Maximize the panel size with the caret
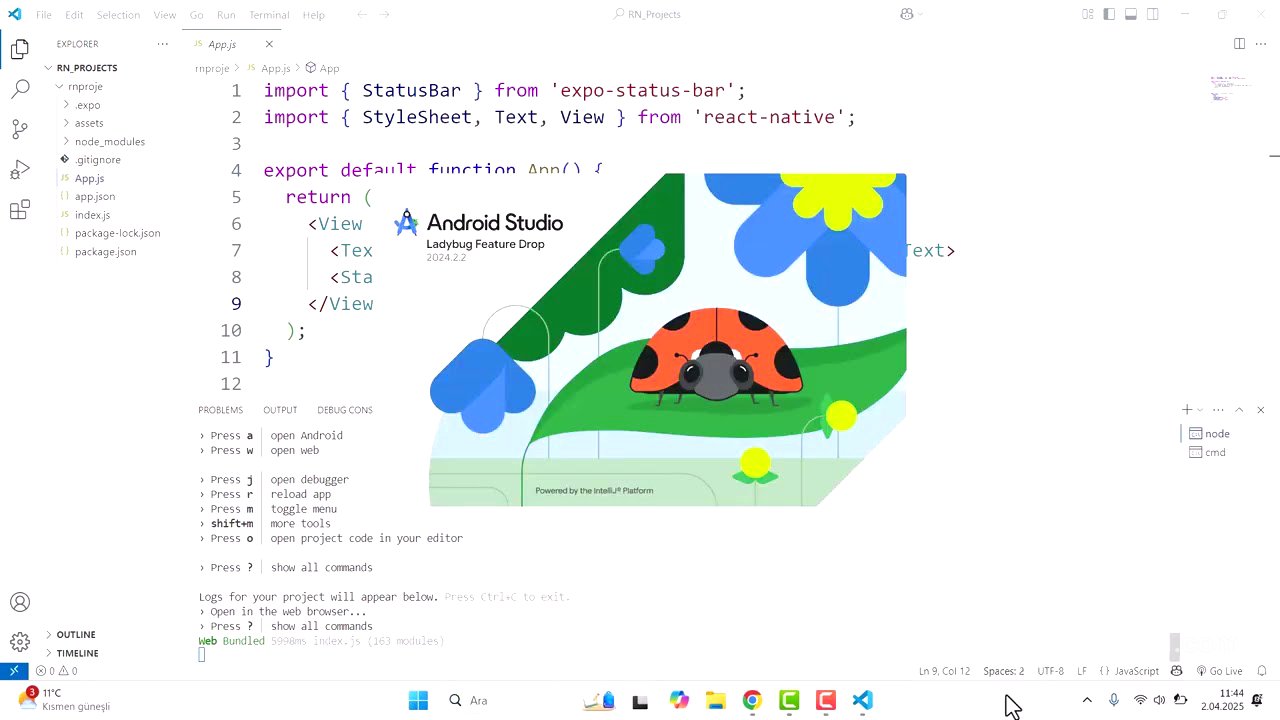 (1239, 410)
